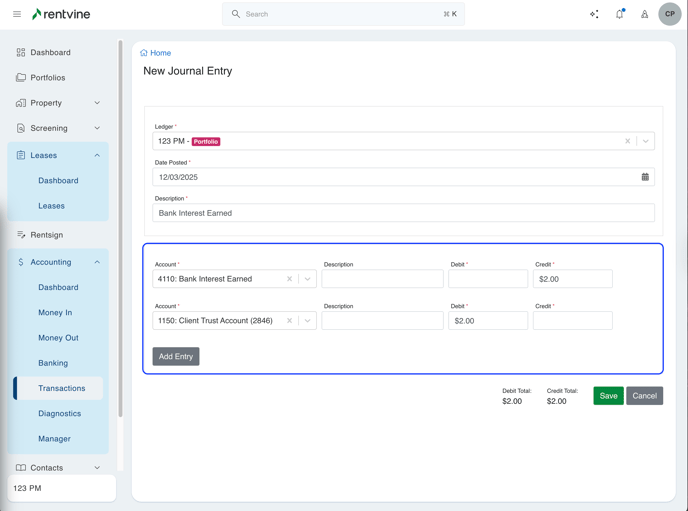Clear the Client Trust Account selection

pos(290,321)
